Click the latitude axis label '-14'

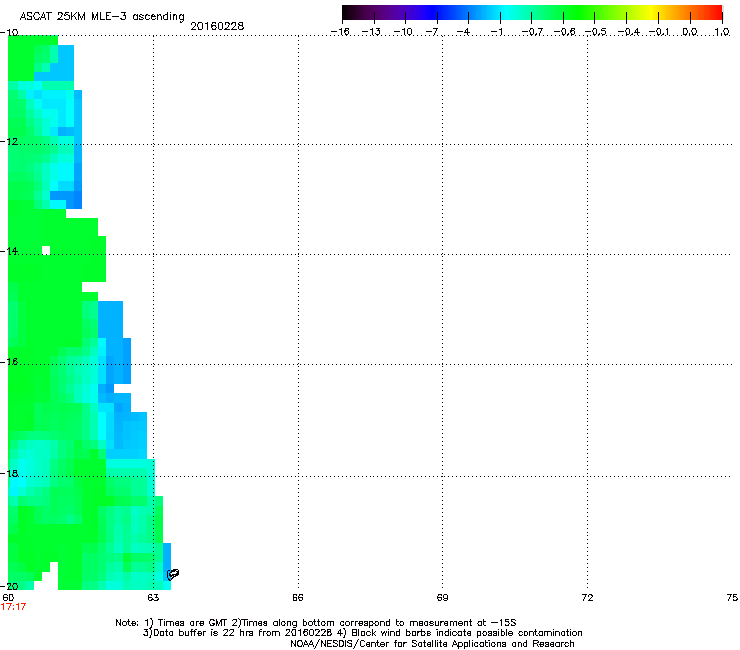click(9, 251)
